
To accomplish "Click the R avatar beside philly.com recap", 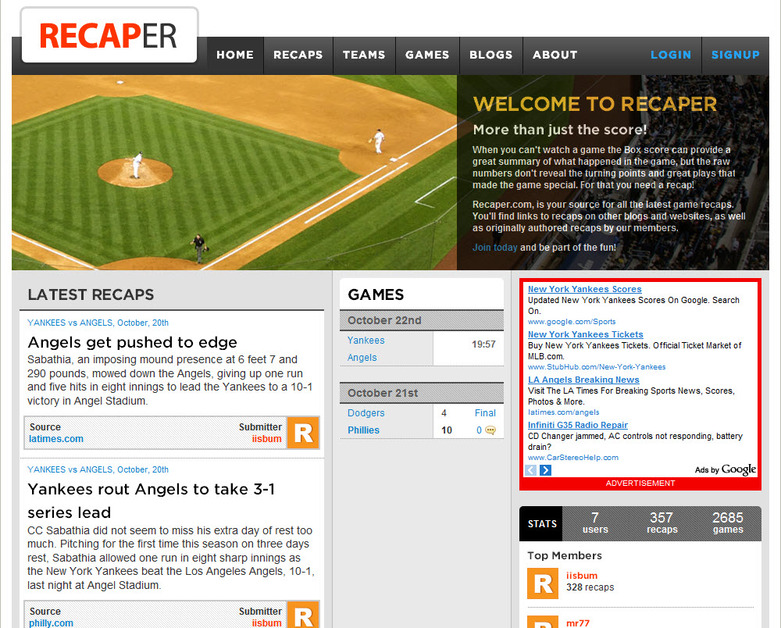I will (303, 615).
